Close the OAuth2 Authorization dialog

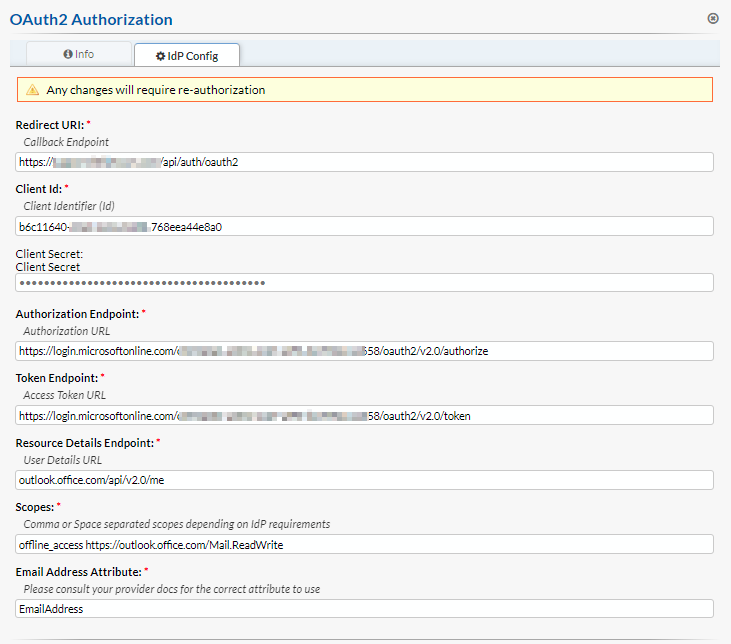tap(713, 18)
